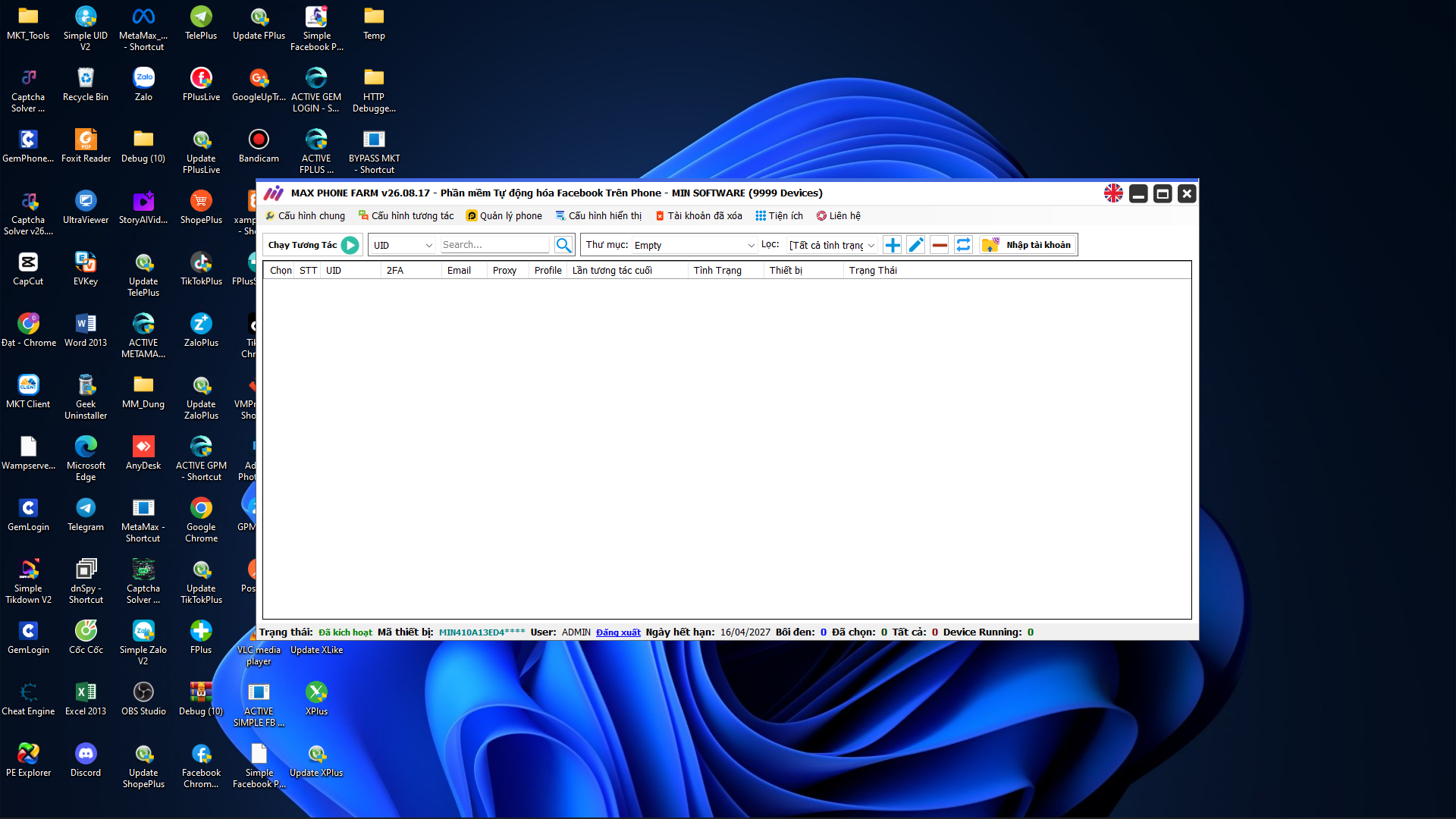Viewport: 1456px width, 819px height.
Task: Select the Telegram desktop icon
Action: (x=86, y=515)
